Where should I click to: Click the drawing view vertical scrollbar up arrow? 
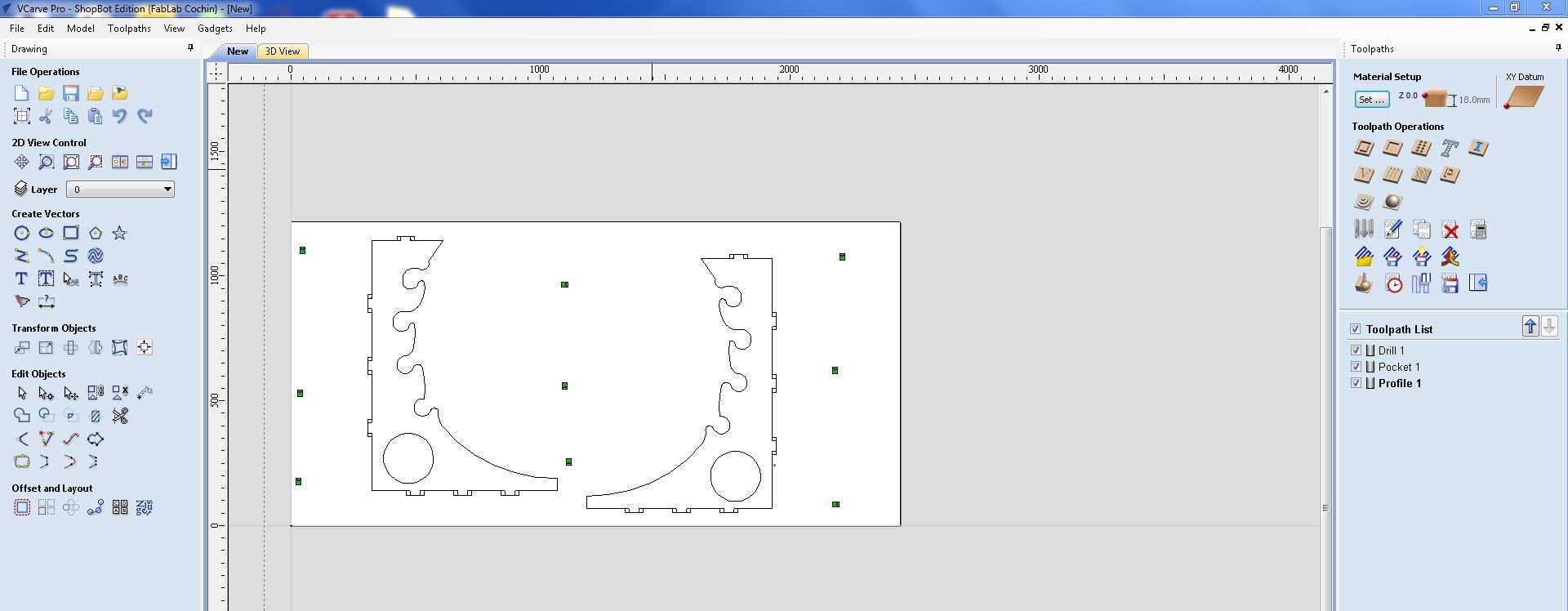[x=1325, y=91]
